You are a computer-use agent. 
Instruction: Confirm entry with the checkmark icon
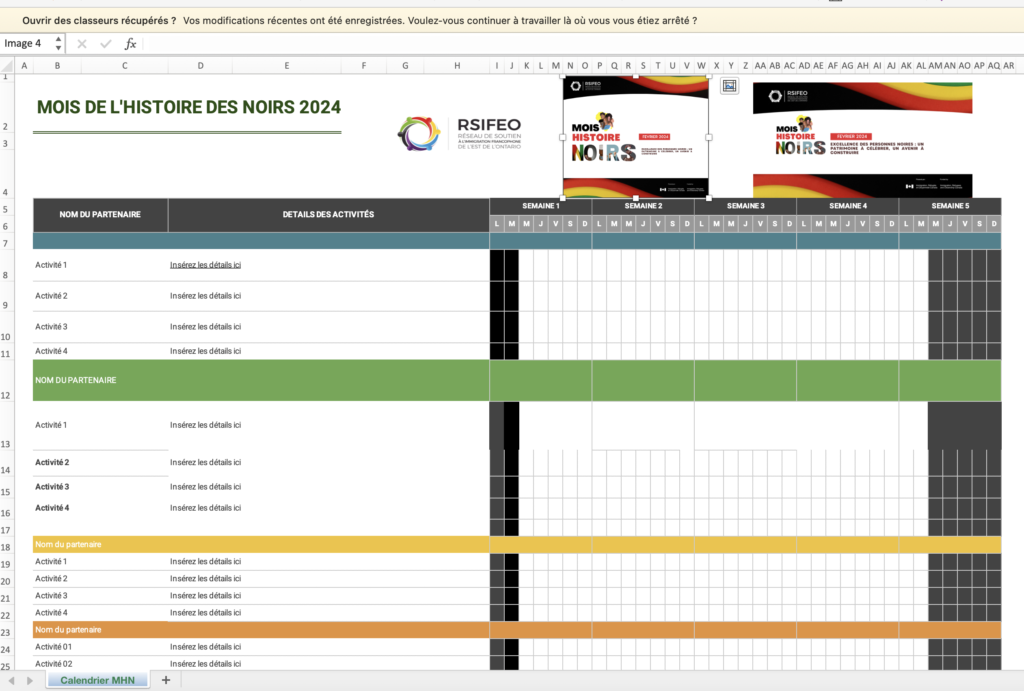106,44
